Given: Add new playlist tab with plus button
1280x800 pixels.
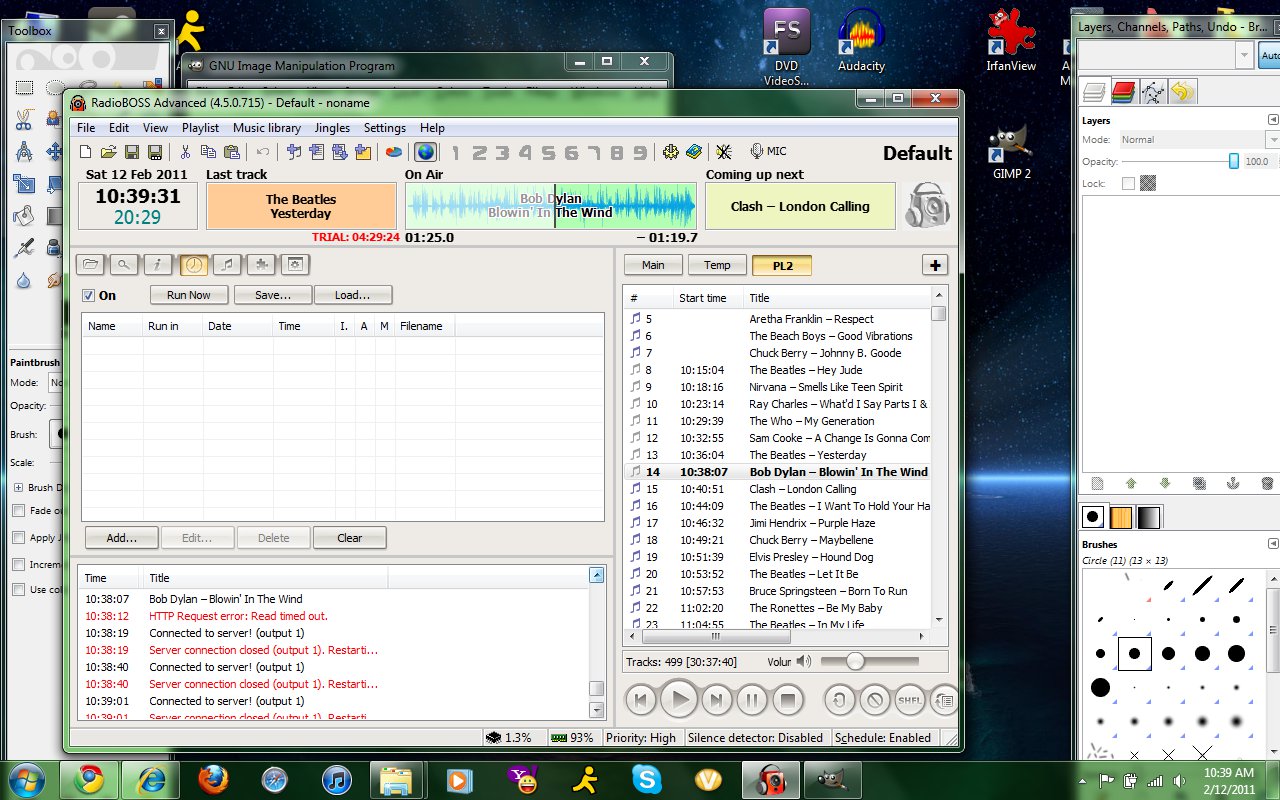Looking at the screenshot, I should [x=935, y=265].
